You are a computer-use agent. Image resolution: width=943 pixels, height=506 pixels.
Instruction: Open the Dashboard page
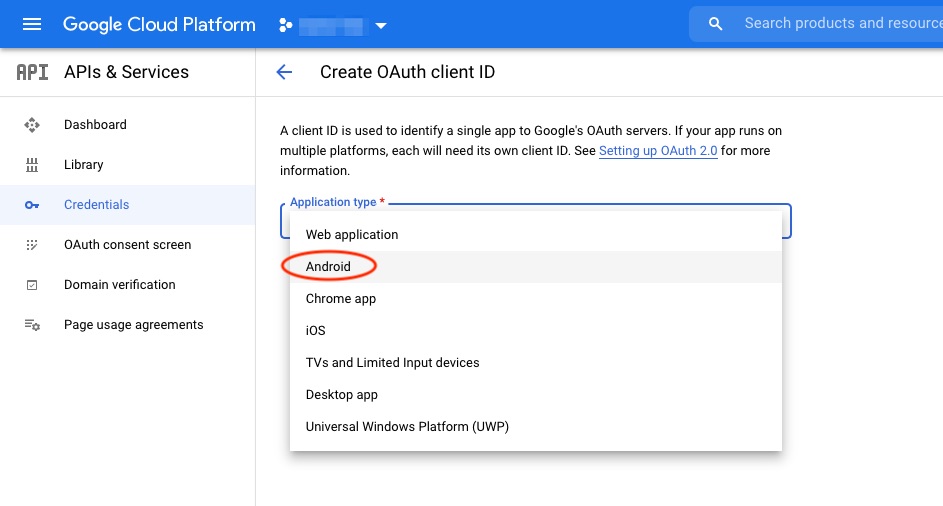[95, 125]
